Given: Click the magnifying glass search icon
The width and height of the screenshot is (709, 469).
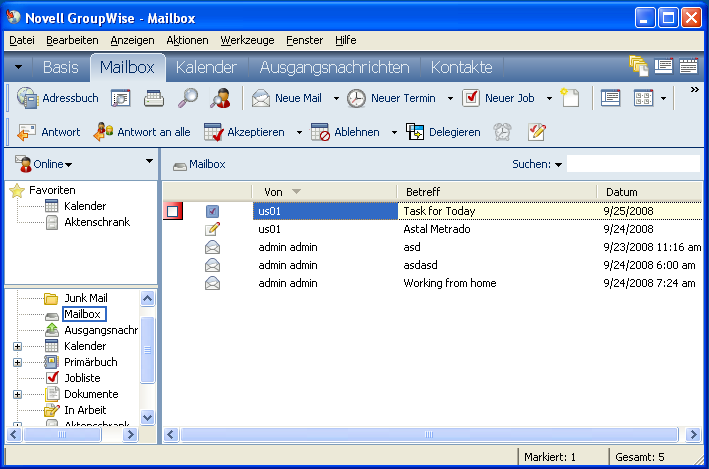Looking at the screenshot, I should point(187,98).
